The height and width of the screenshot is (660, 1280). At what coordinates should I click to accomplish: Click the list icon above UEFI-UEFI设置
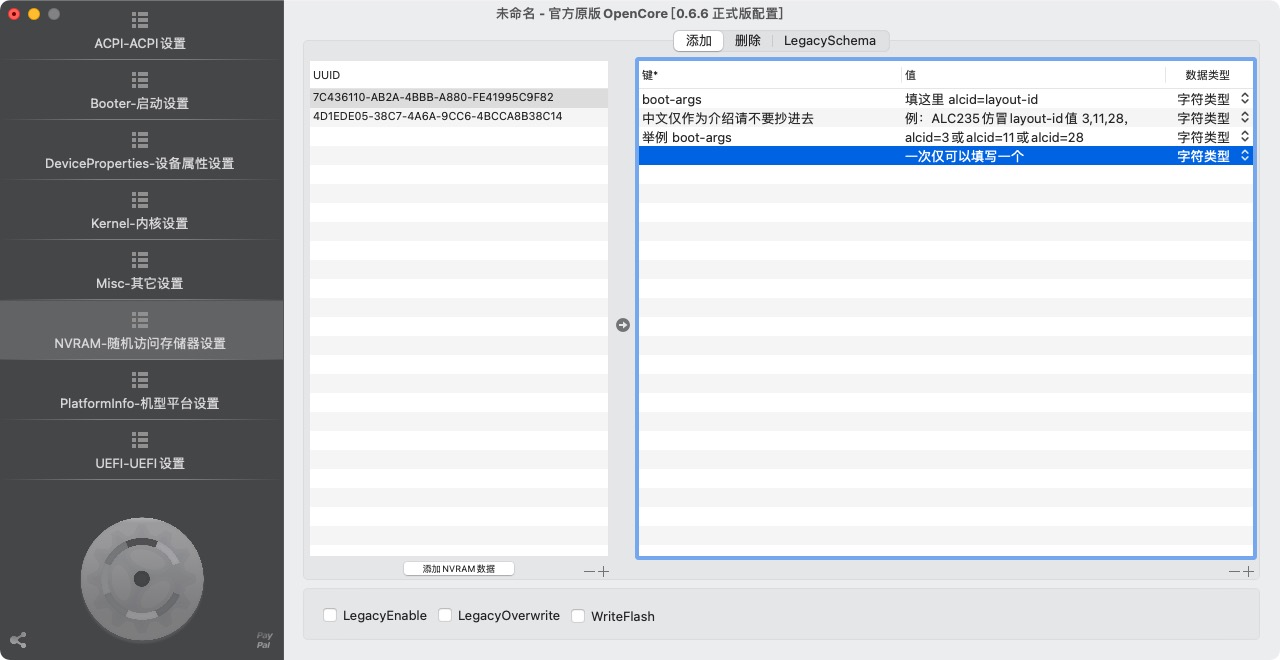pyautogui.click(x=140, y=440)
